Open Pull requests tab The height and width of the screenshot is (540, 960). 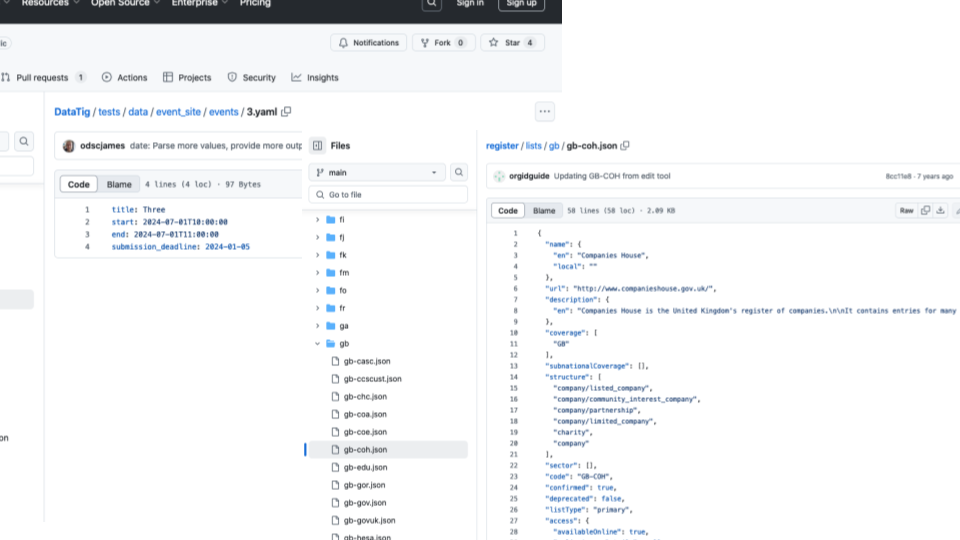43,78
